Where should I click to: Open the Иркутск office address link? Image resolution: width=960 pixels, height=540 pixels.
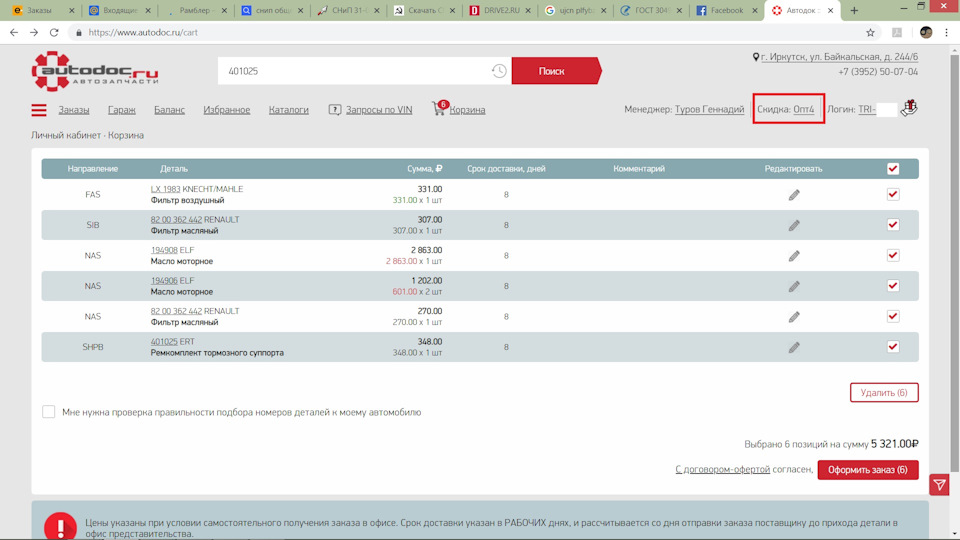click(839, 56)
